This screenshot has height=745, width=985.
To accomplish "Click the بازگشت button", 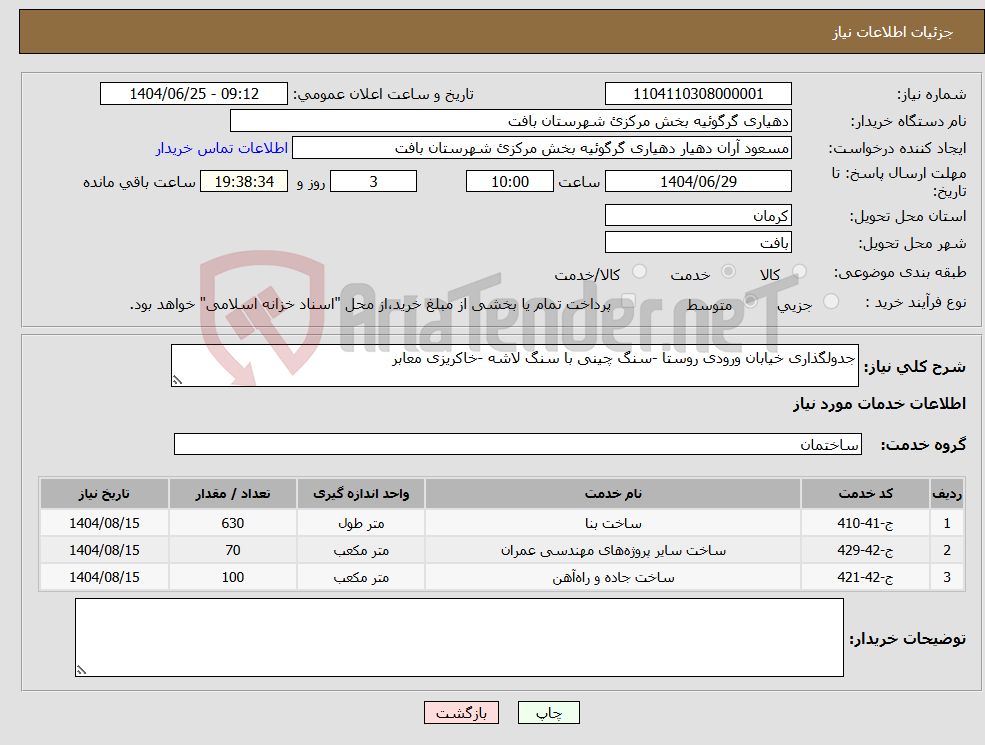I will [x=461, y=712].
